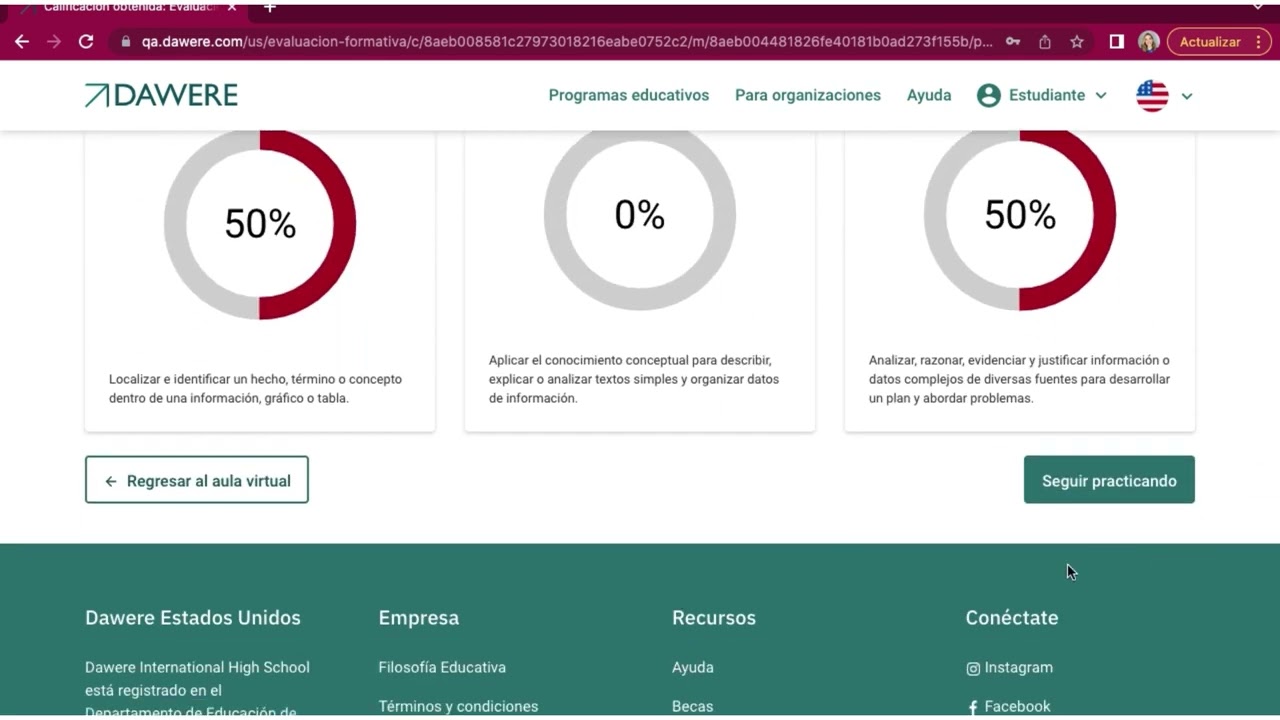
Task: Open Programas educativos menu
Action: pyautogui.click(x=629, y=95)
